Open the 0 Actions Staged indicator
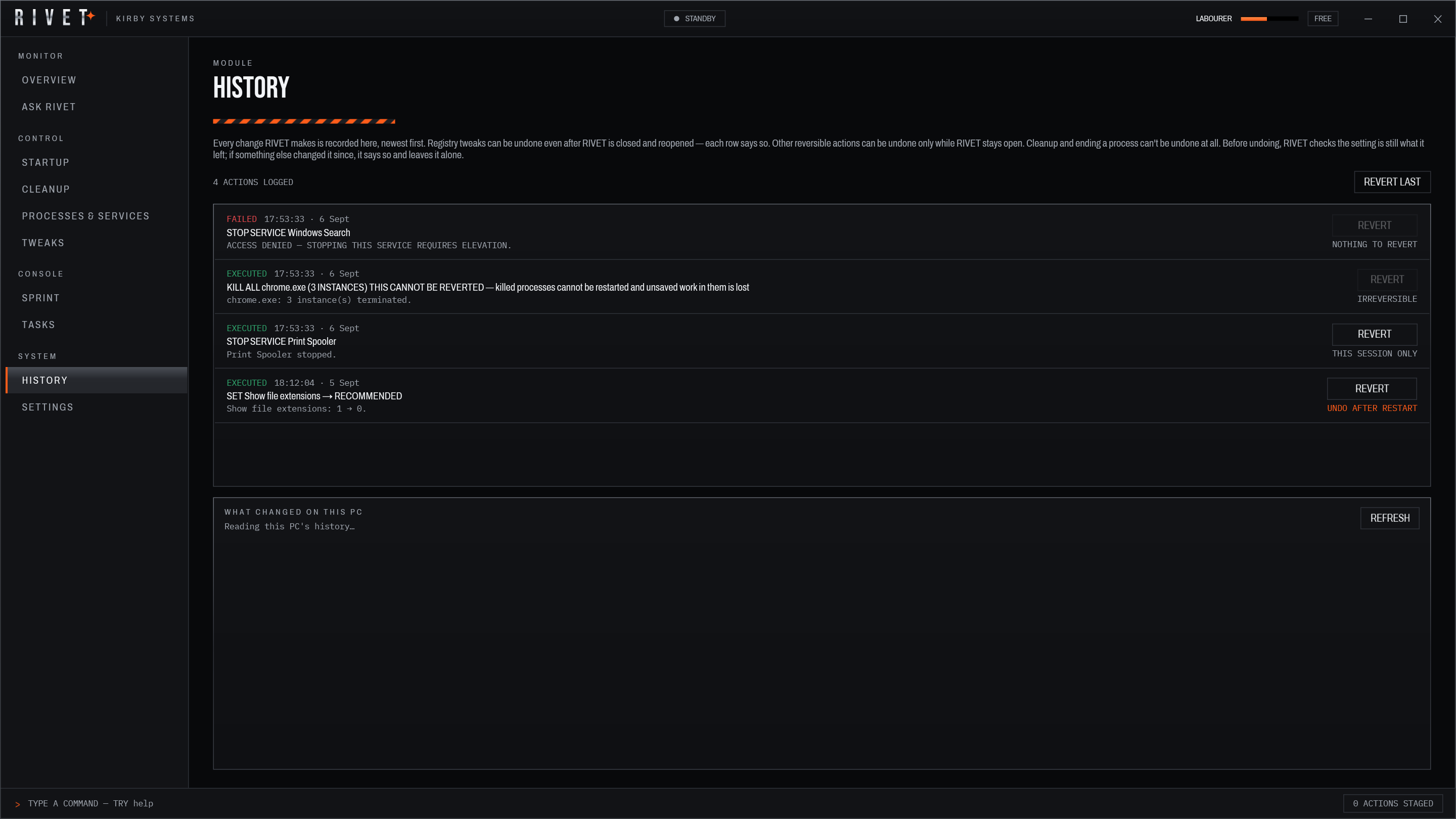The image size is (1456, 819). click(1393, 803)
